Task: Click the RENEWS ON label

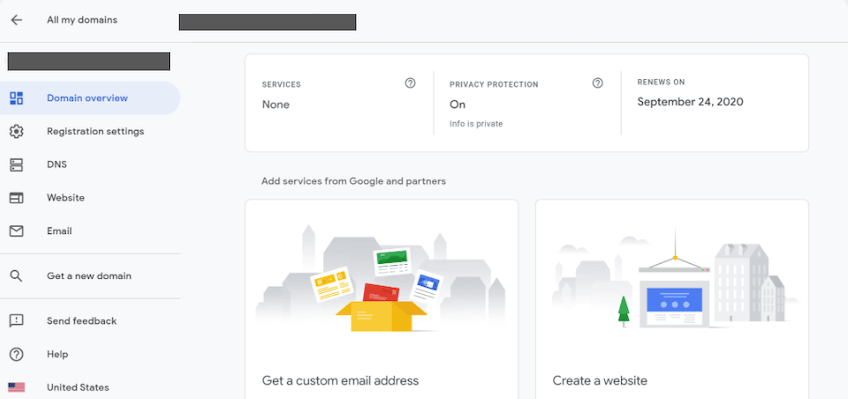Action: click(661, 82)
